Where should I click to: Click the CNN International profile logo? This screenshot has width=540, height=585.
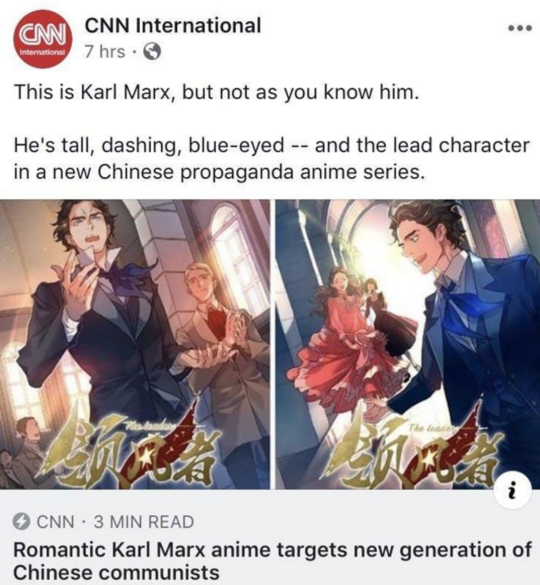[43, 40]
